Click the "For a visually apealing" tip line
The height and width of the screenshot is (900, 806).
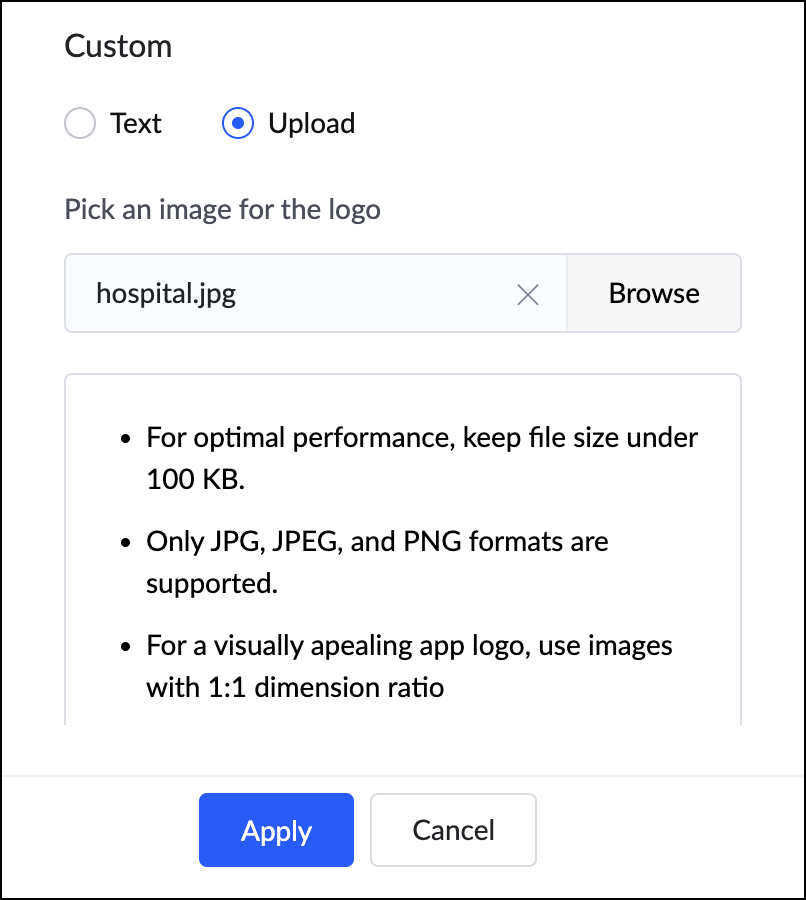(409, 646)
